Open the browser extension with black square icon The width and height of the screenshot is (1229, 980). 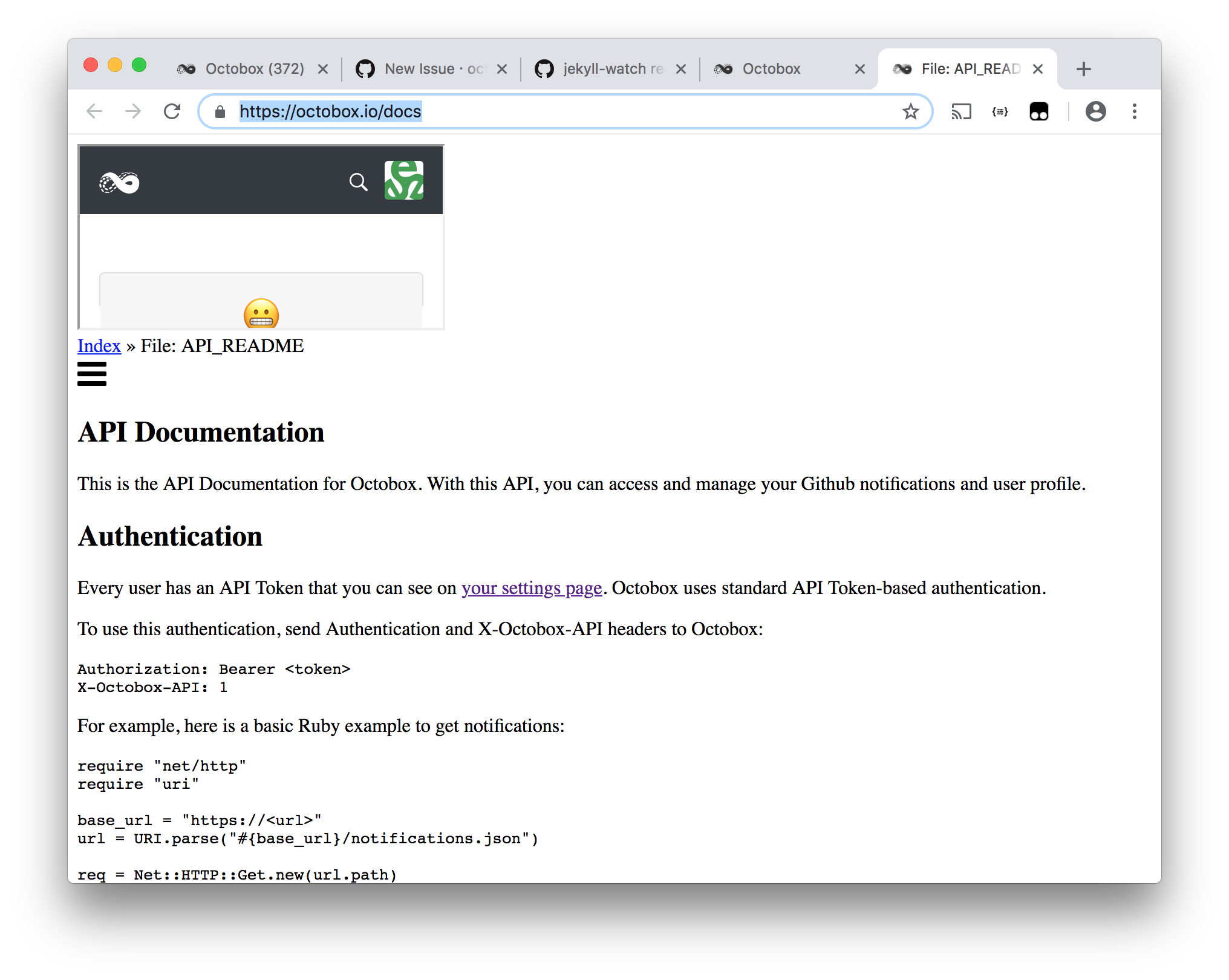click(x=1038, y=111)
